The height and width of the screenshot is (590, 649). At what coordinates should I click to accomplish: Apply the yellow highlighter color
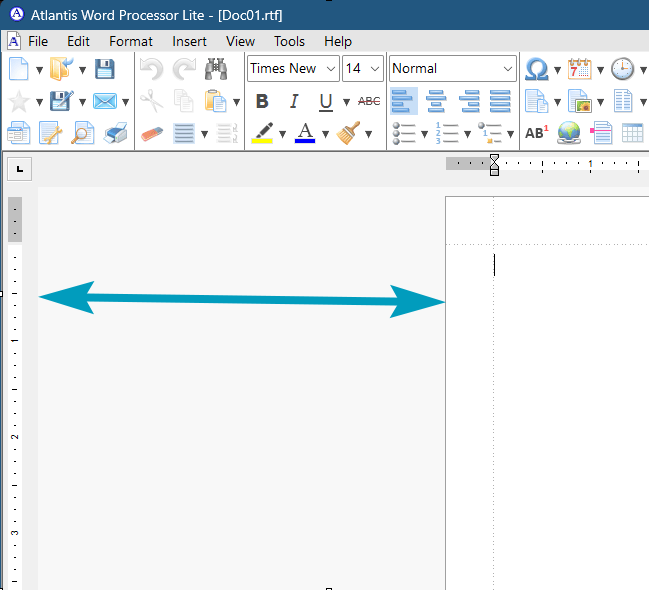263,133
